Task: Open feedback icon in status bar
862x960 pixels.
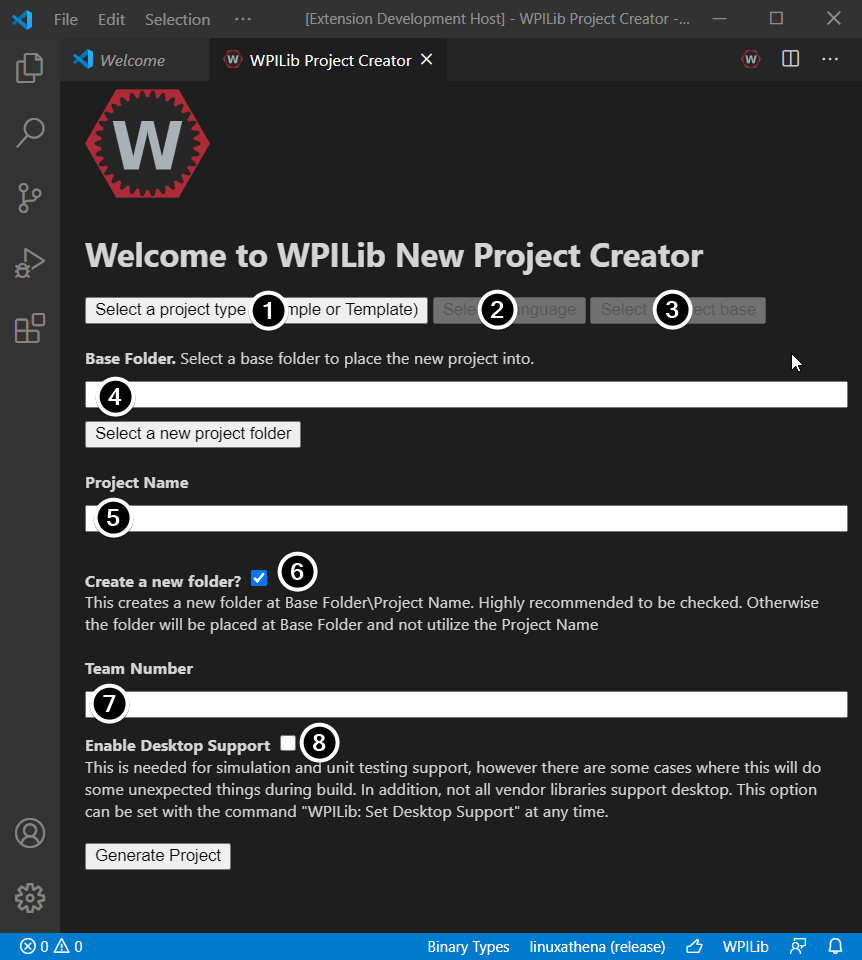Action: pyautogui.click(x=798, y=947)
